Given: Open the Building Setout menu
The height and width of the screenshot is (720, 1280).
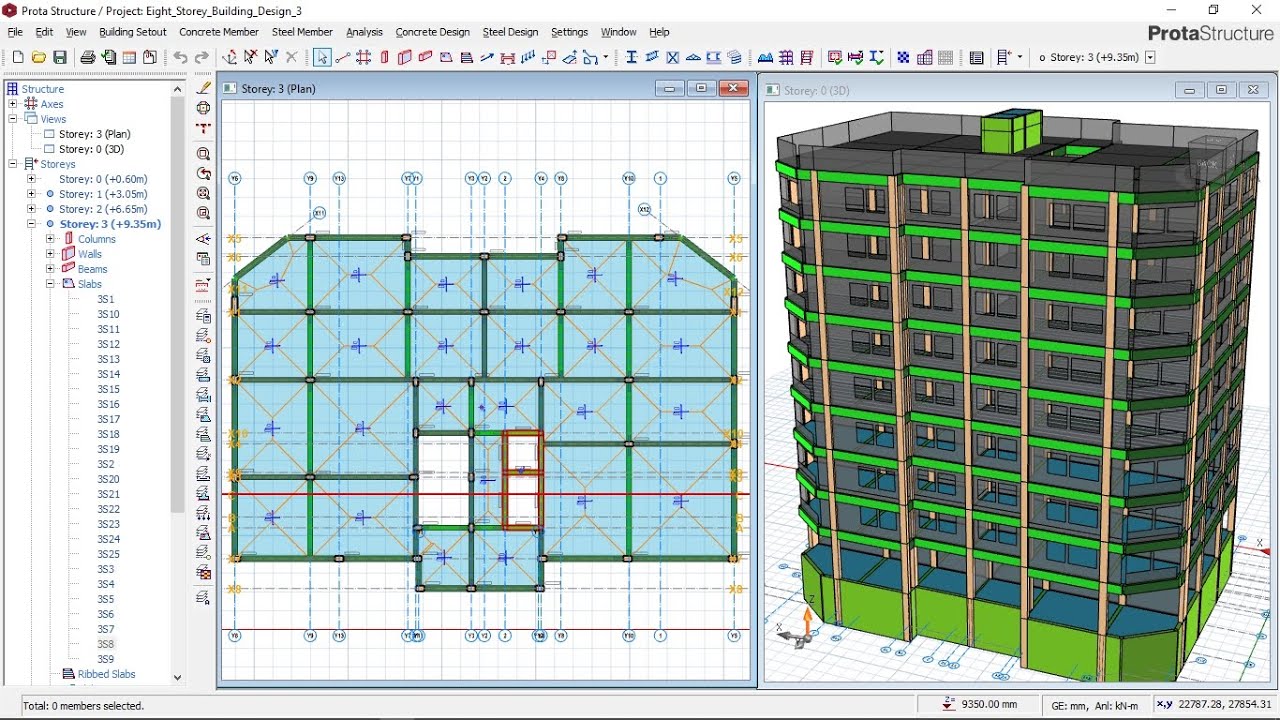Looking at the screenshot, I should tap(133, 32).
